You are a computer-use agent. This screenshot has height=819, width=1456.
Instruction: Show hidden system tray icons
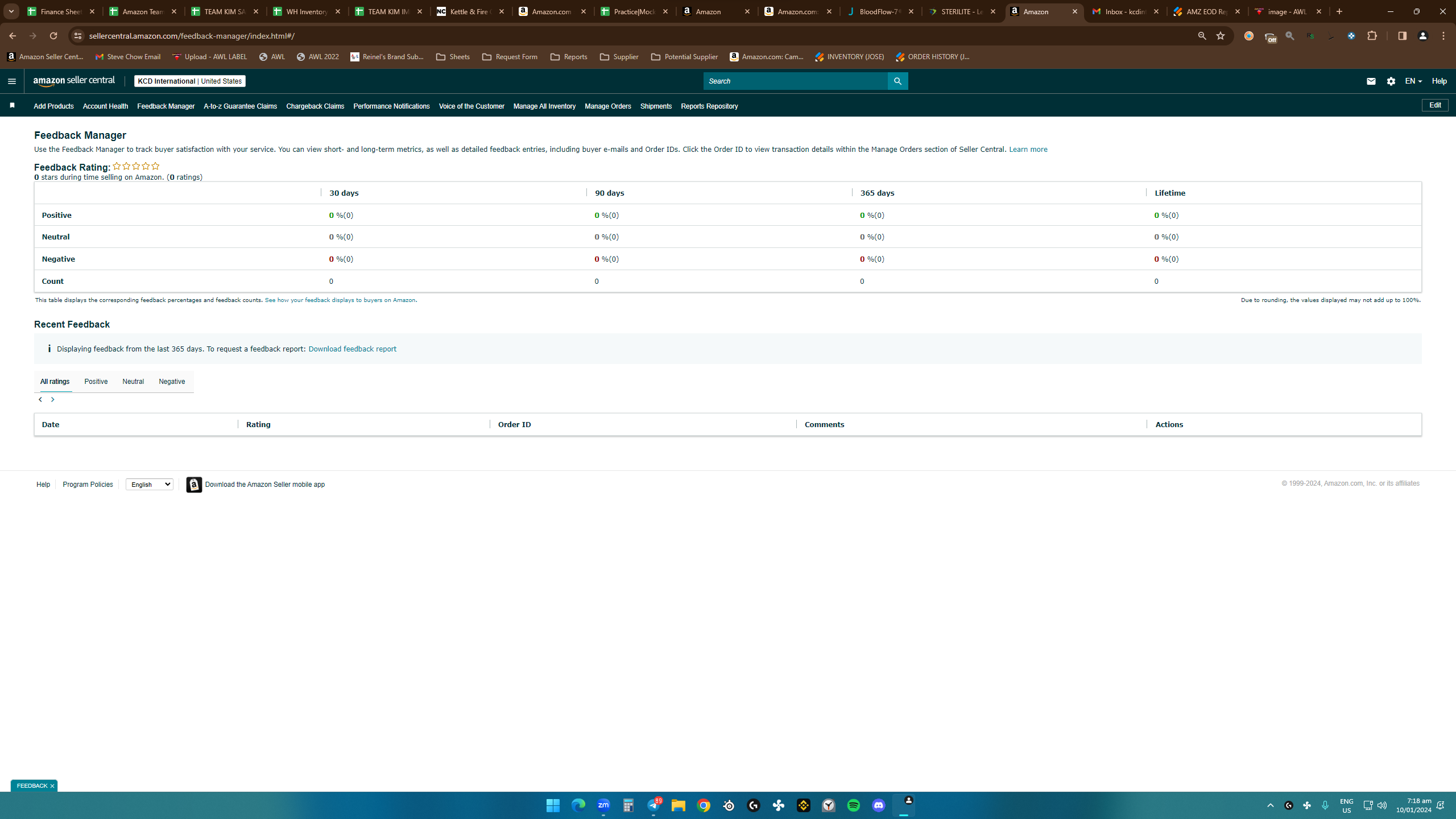(x=1271, y=805)
